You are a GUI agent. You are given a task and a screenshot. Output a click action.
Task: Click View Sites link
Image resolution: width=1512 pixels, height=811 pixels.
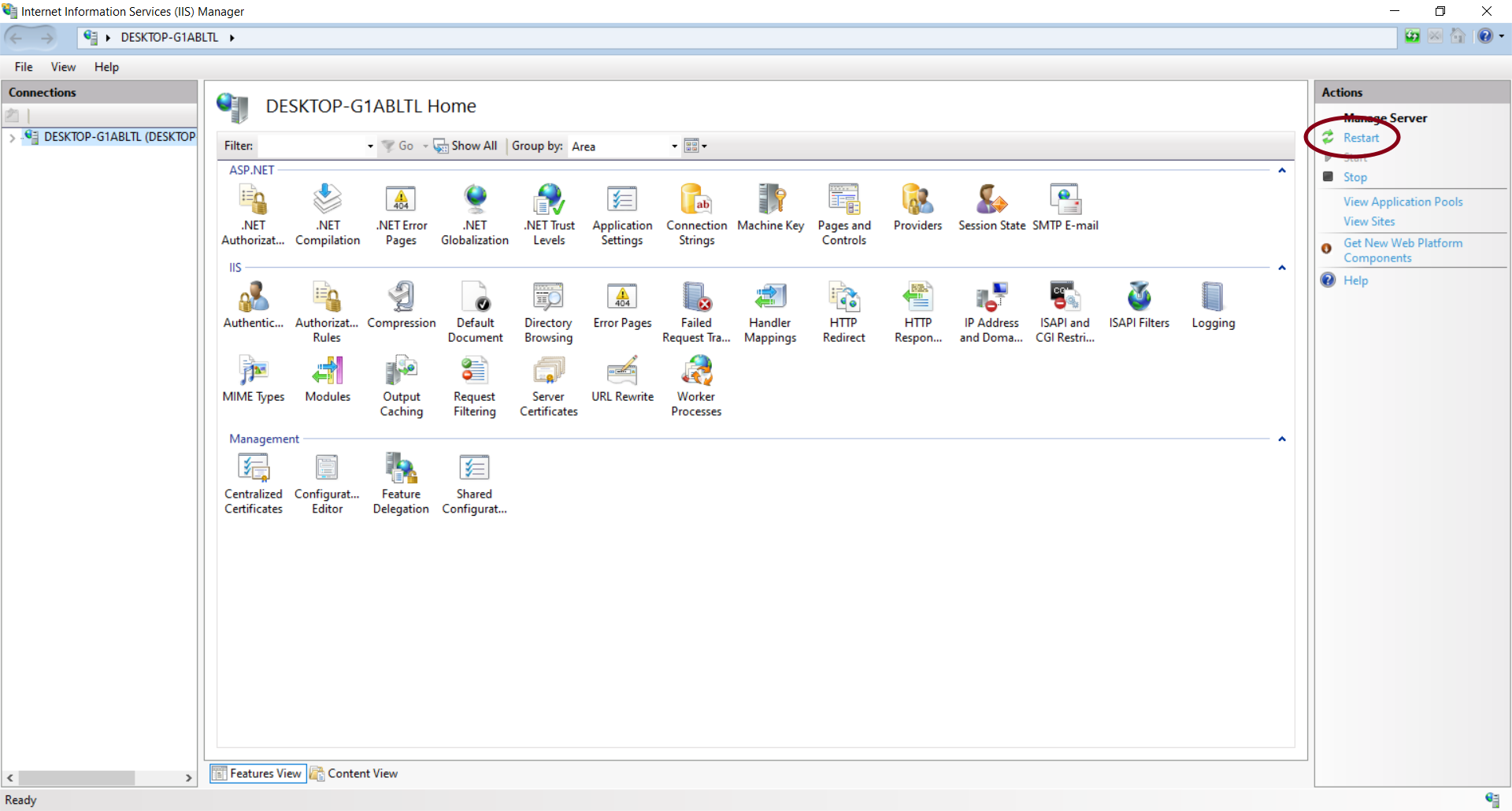(1369, 221)
